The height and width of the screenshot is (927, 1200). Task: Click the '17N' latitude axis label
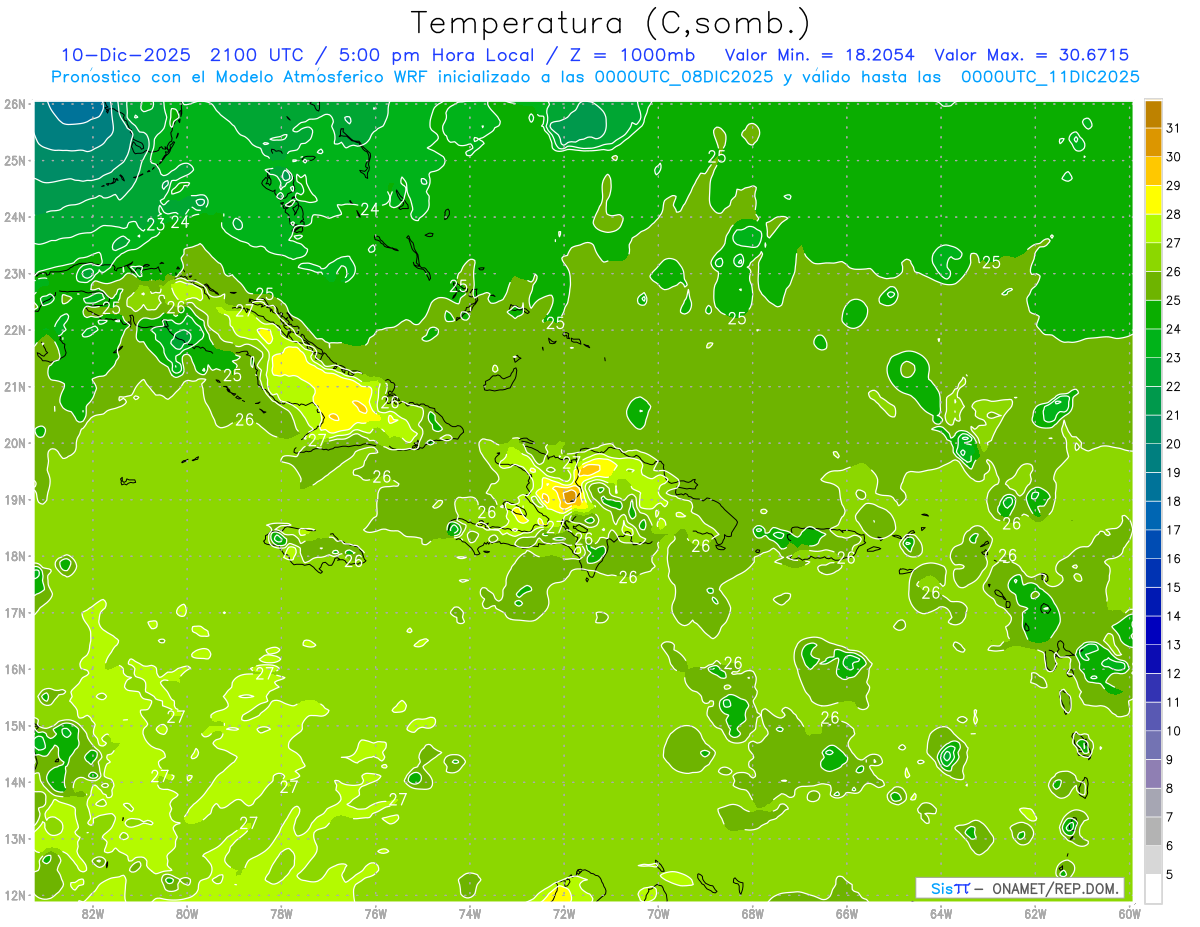pyautogui.click(x=14, y=612)
